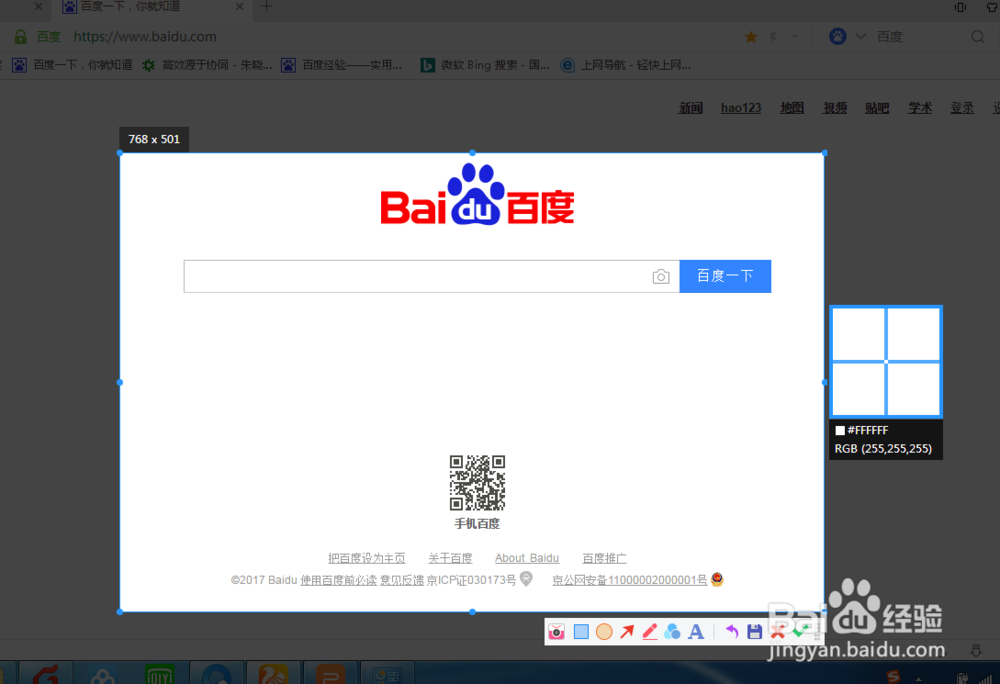This screenshot has height=684, width=1000.
Task: Cancel the capture with red X
Action: [x=777, y=632]
